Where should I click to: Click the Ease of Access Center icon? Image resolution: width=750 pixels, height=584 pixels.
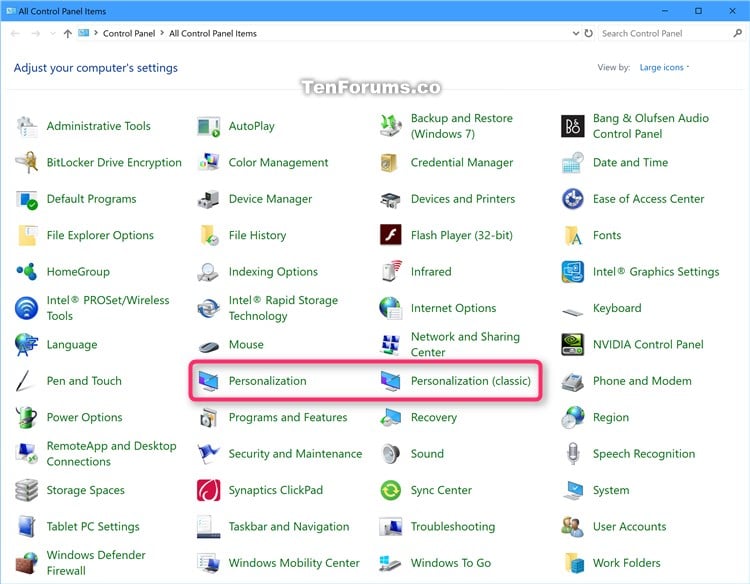click(573, 199)
